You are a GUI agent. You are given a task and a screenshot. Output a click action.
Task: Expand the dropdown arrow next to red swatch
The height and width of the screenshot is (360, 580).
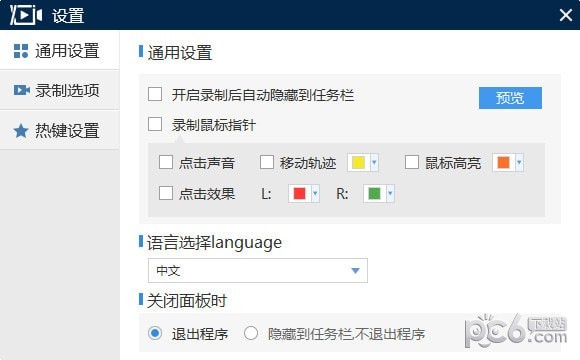[315, 193]
